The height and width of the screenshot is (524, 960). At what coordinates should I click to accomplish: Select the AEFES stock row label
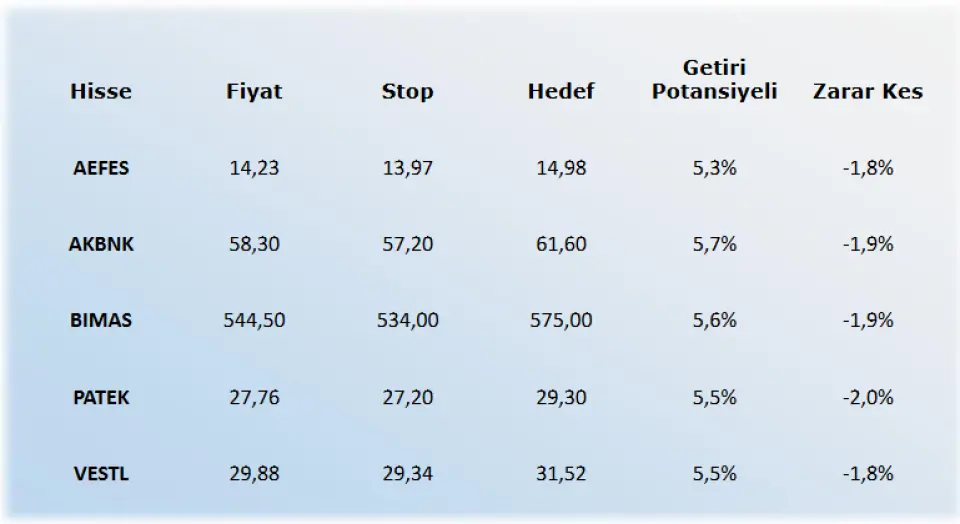101,168
